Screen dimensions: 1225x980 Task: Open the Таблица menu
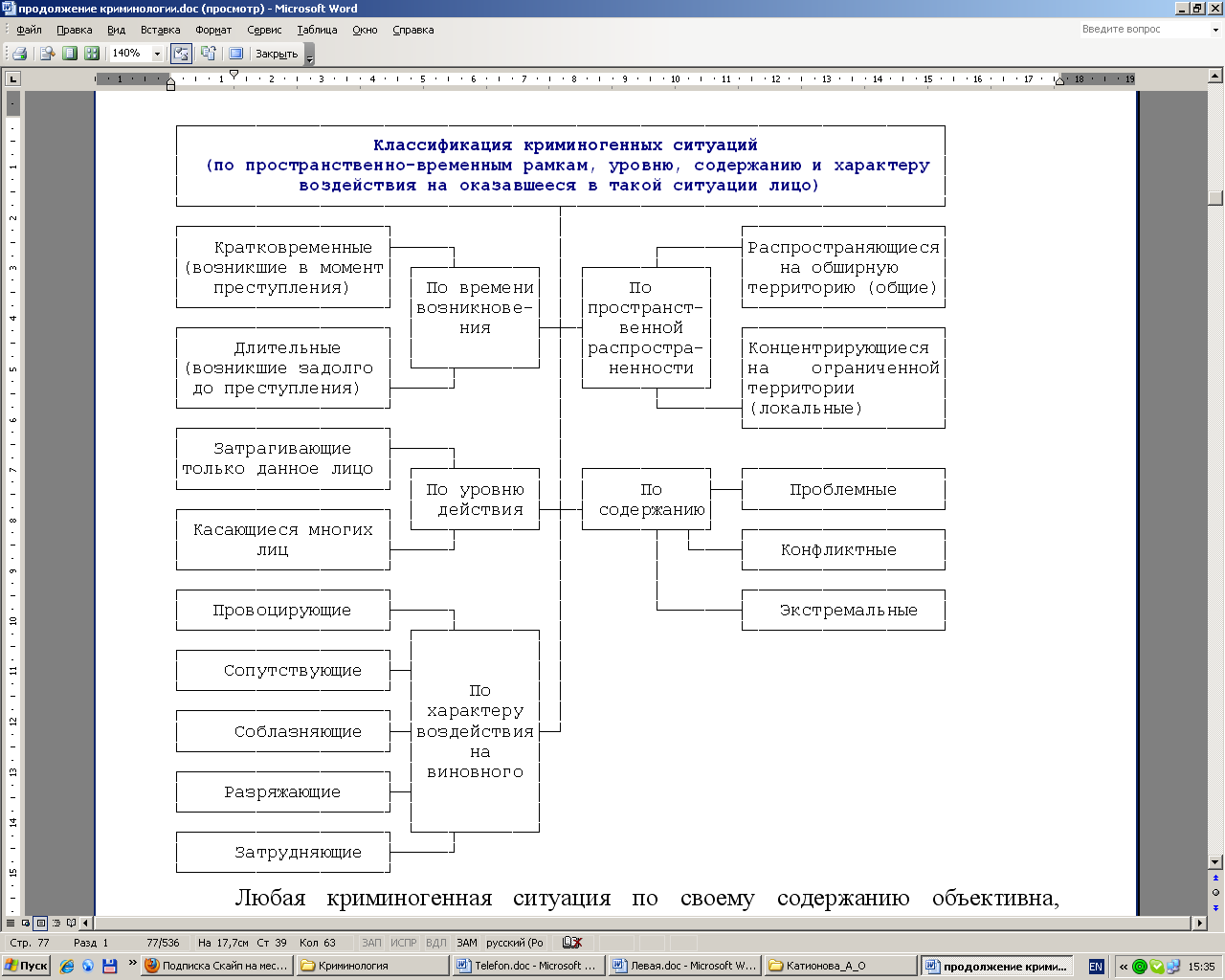(317, 30)
